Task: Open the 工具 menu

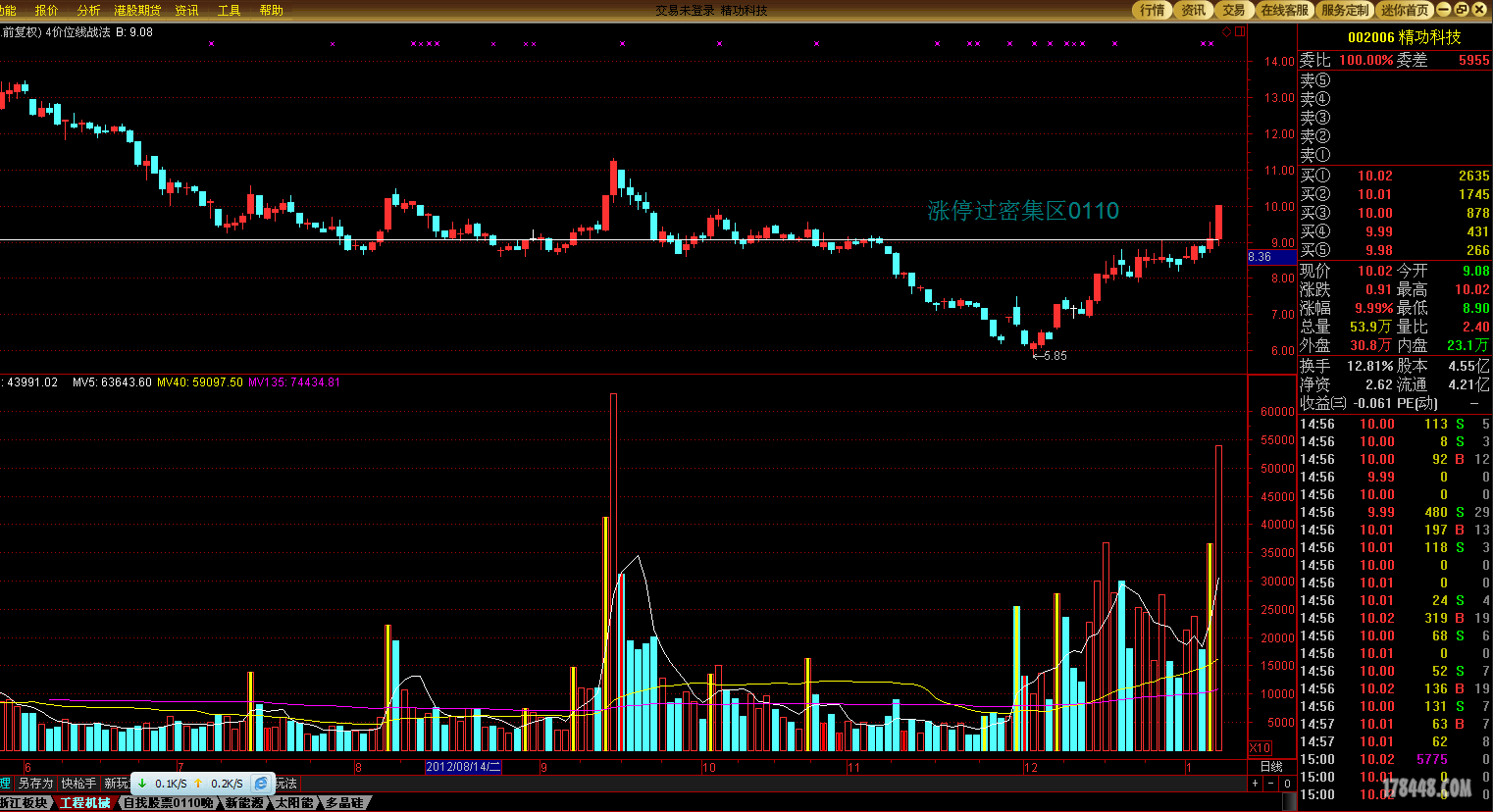Action: point(229,10)
